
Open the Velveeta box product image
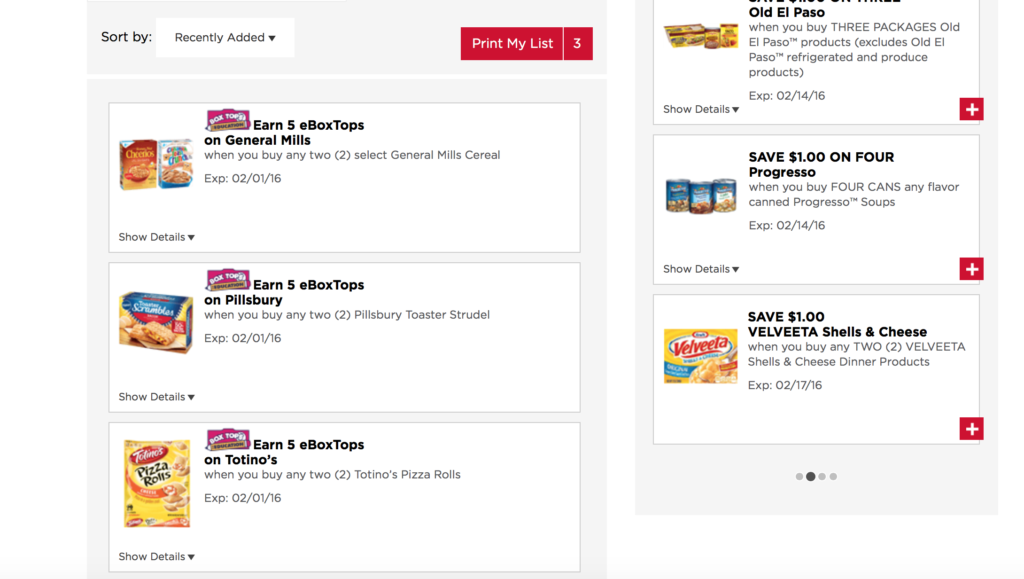point(701,356)
